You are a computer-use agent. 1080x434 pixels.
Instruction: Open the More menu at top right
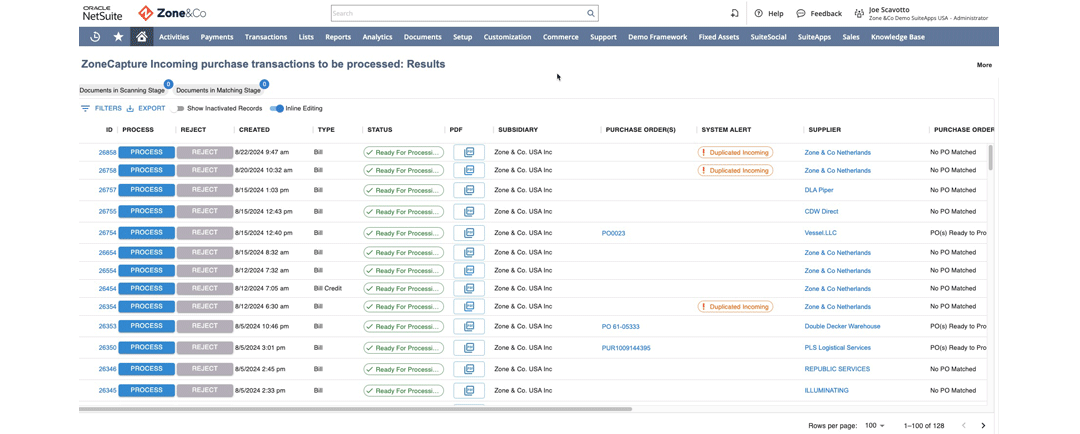click(984, 65)
